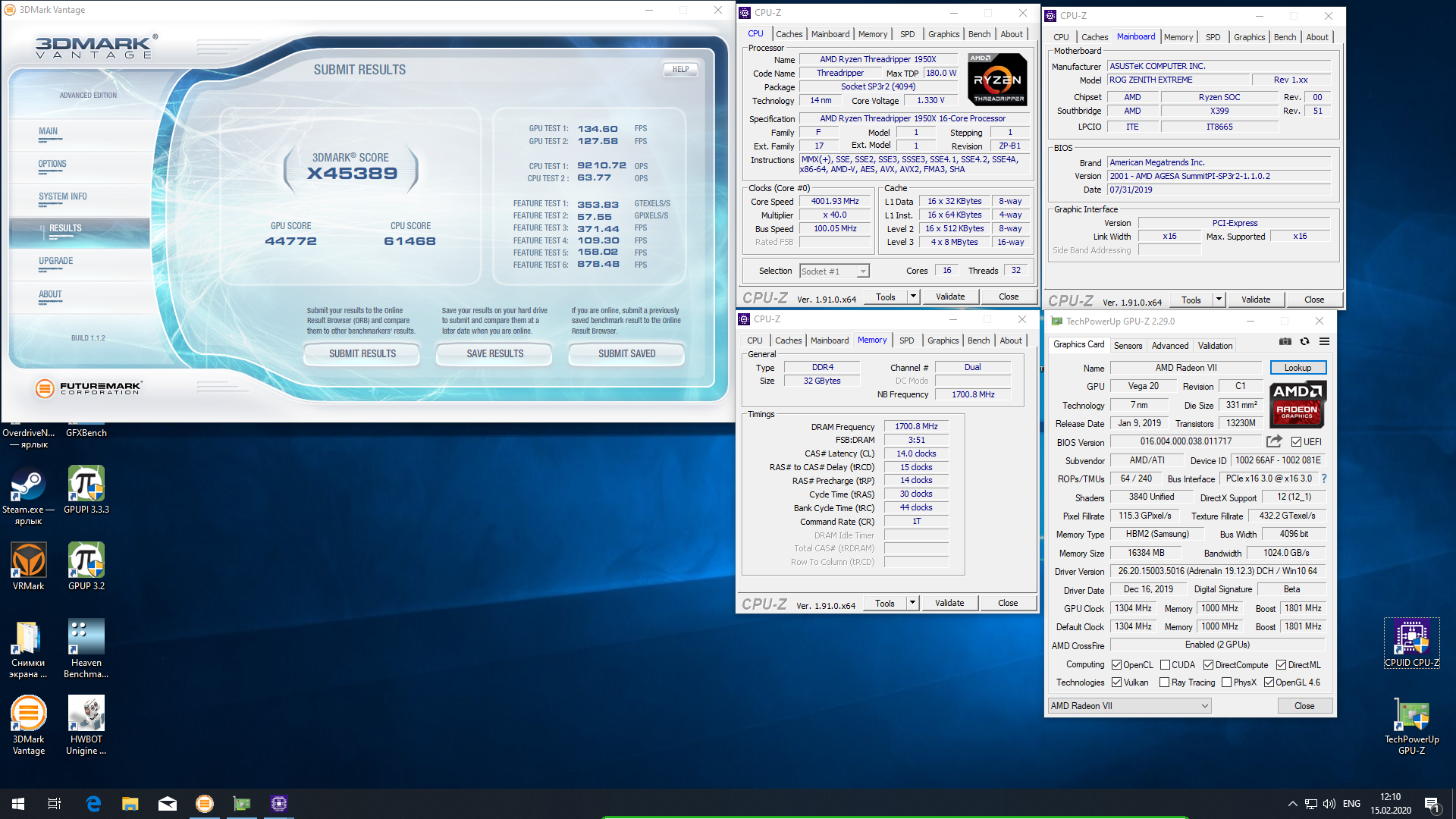Show hidden system tray icons chevron
1456x819 pixels.
[1292, 804]
